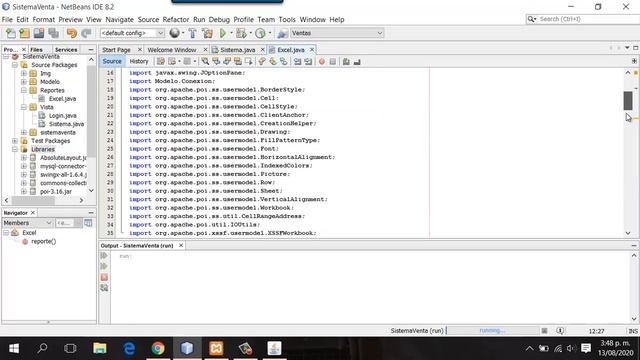Click the Comment lines editor icon
This screenshot has width=640, height=360.
tap(346, 62)
